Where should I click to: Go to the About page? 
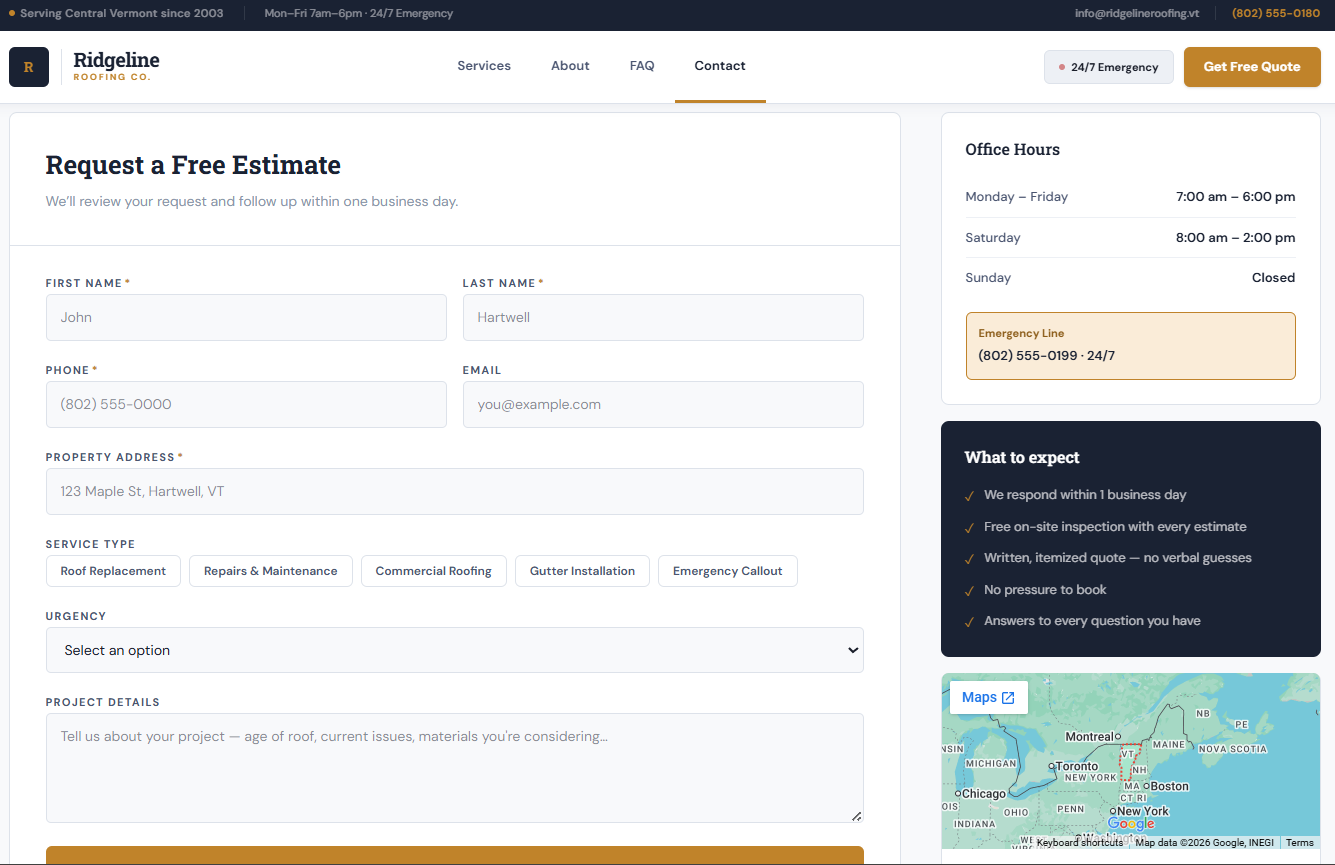pyautogui.click(x=570, y=66)
